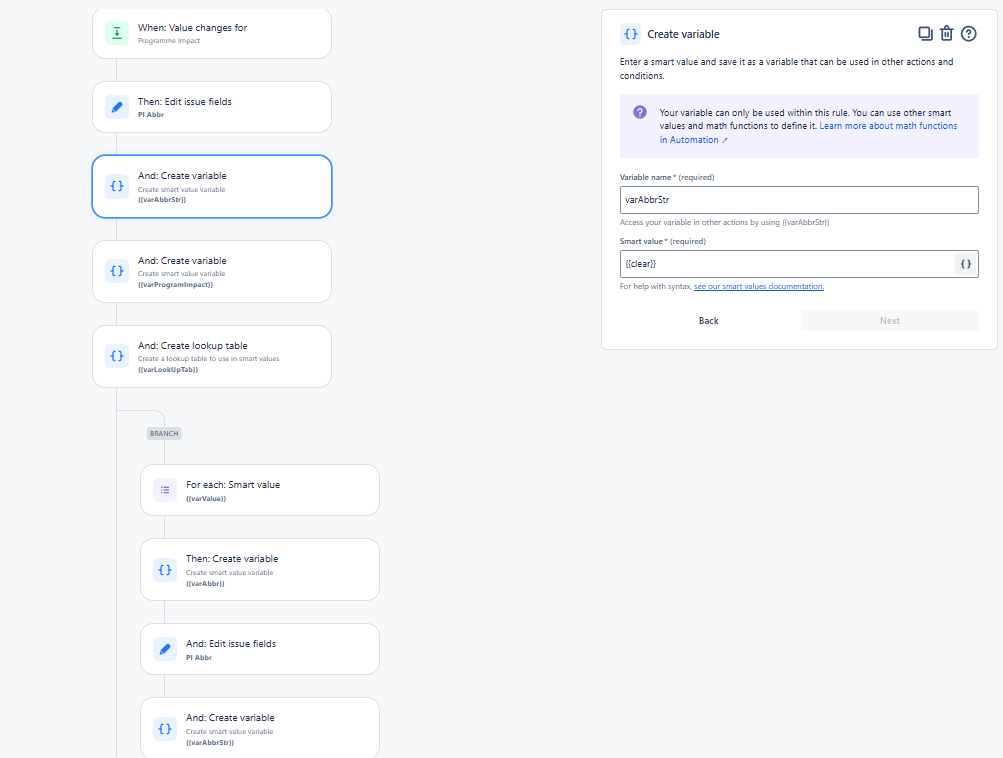Click the duplicate component icon

click(925, 33)
